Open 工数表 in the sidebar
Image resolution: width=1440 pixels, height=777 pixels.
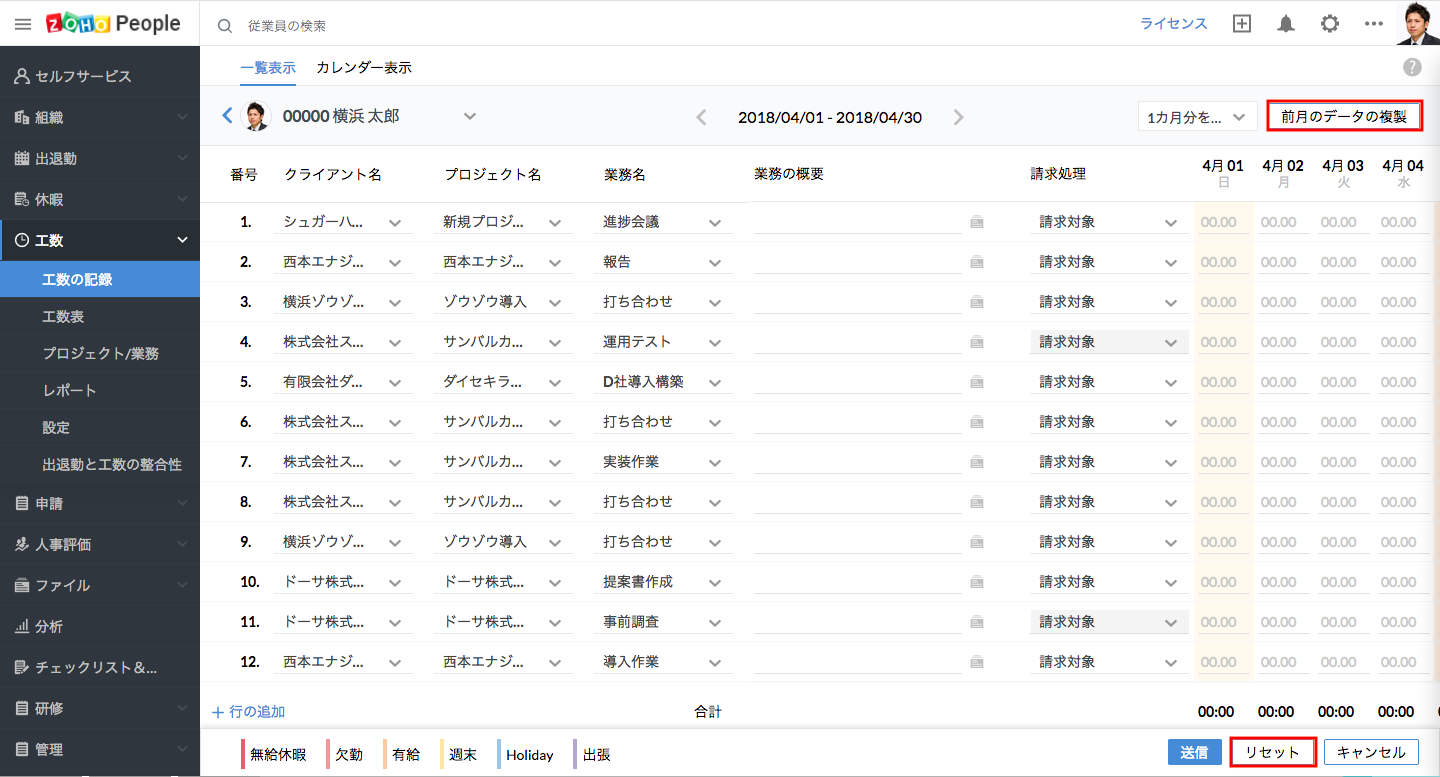[63, 316]
